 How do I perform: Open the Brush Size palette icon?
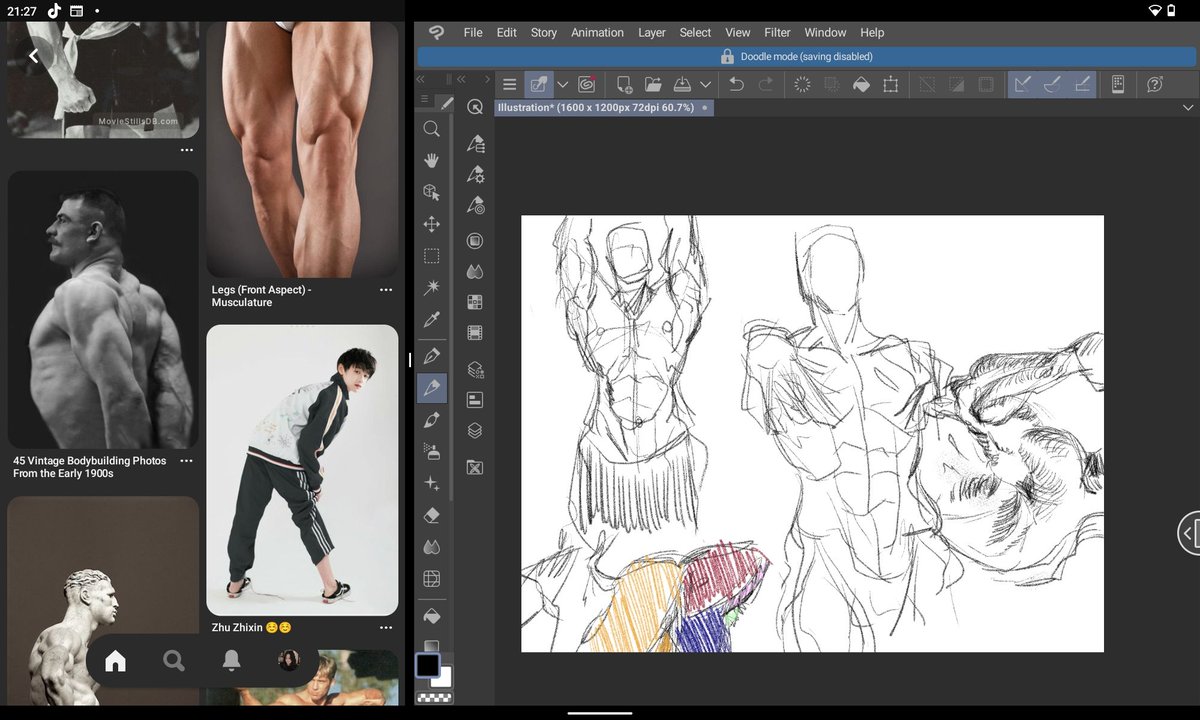coord(475,208)
